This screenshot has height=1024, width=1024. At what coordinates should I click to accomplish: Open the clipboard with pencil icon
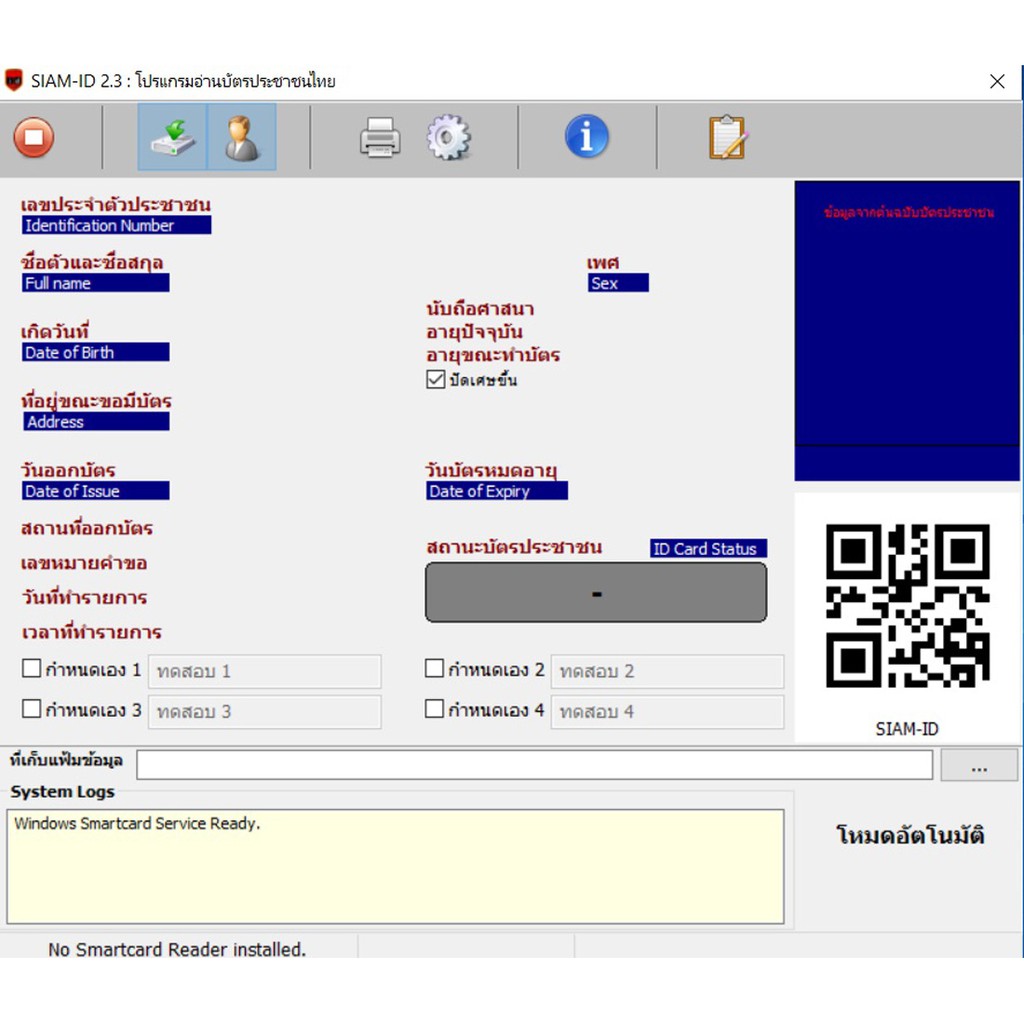(728, 137)
